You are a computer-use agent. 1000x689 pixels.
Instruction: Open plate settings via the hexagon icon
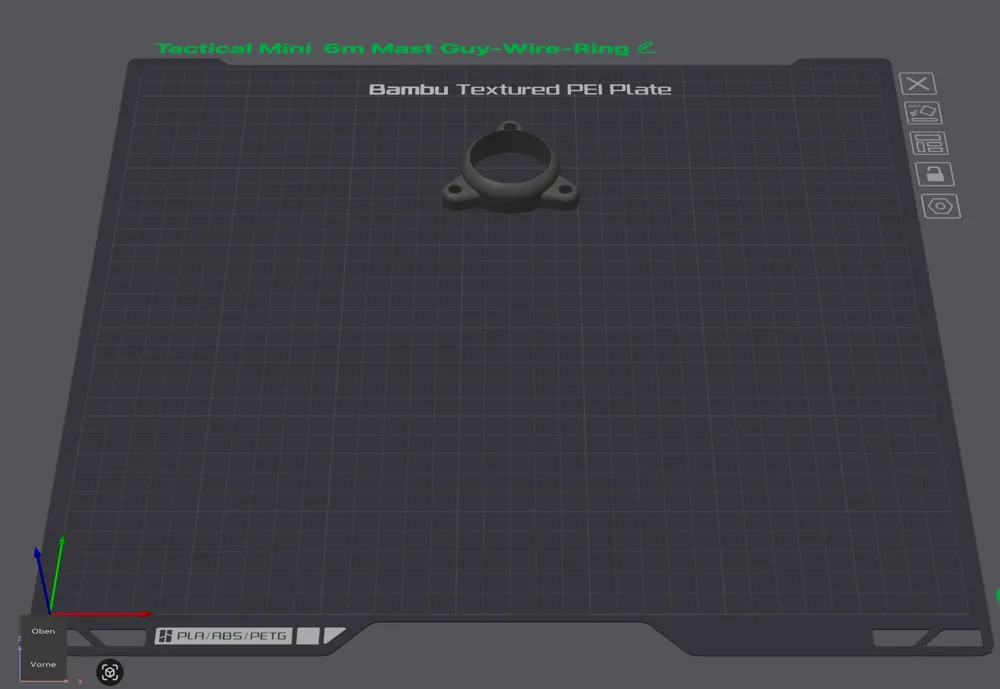tap(940, 206)
